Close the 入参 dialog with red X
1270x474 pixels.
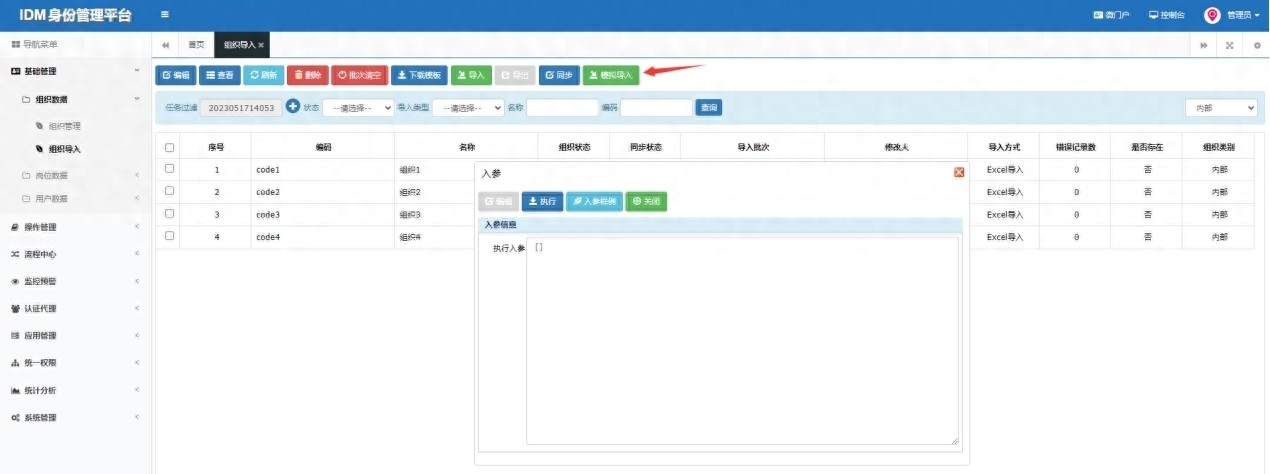959,172
